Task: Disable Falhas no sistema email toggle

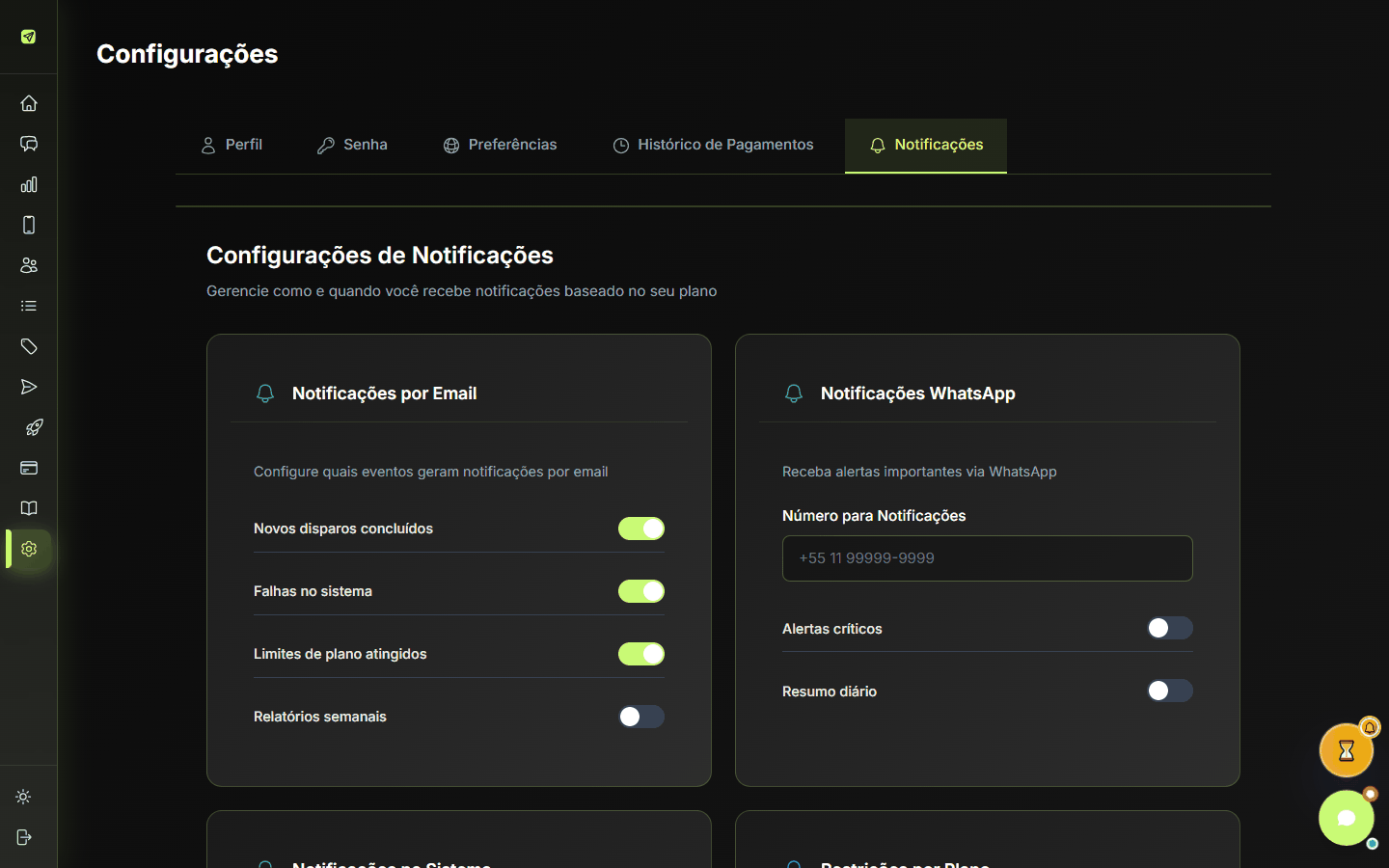Action: 641,591
